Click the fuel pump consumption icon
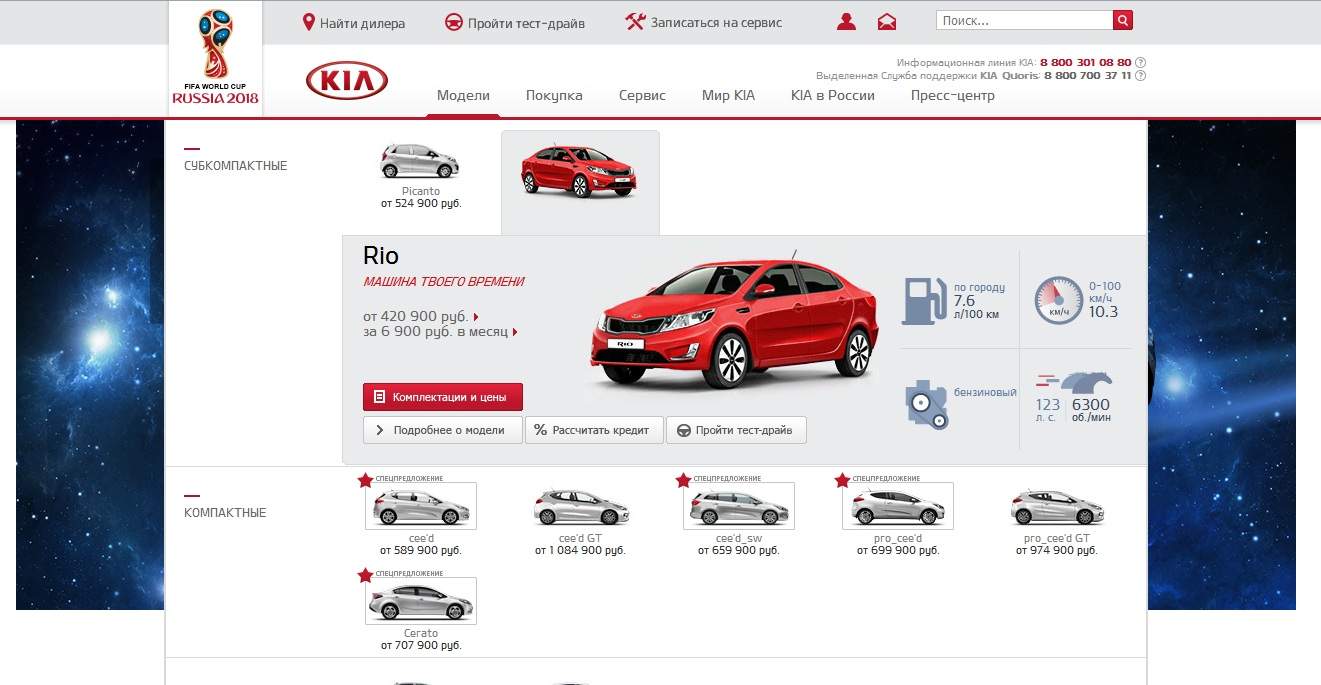 pos(924,301)
